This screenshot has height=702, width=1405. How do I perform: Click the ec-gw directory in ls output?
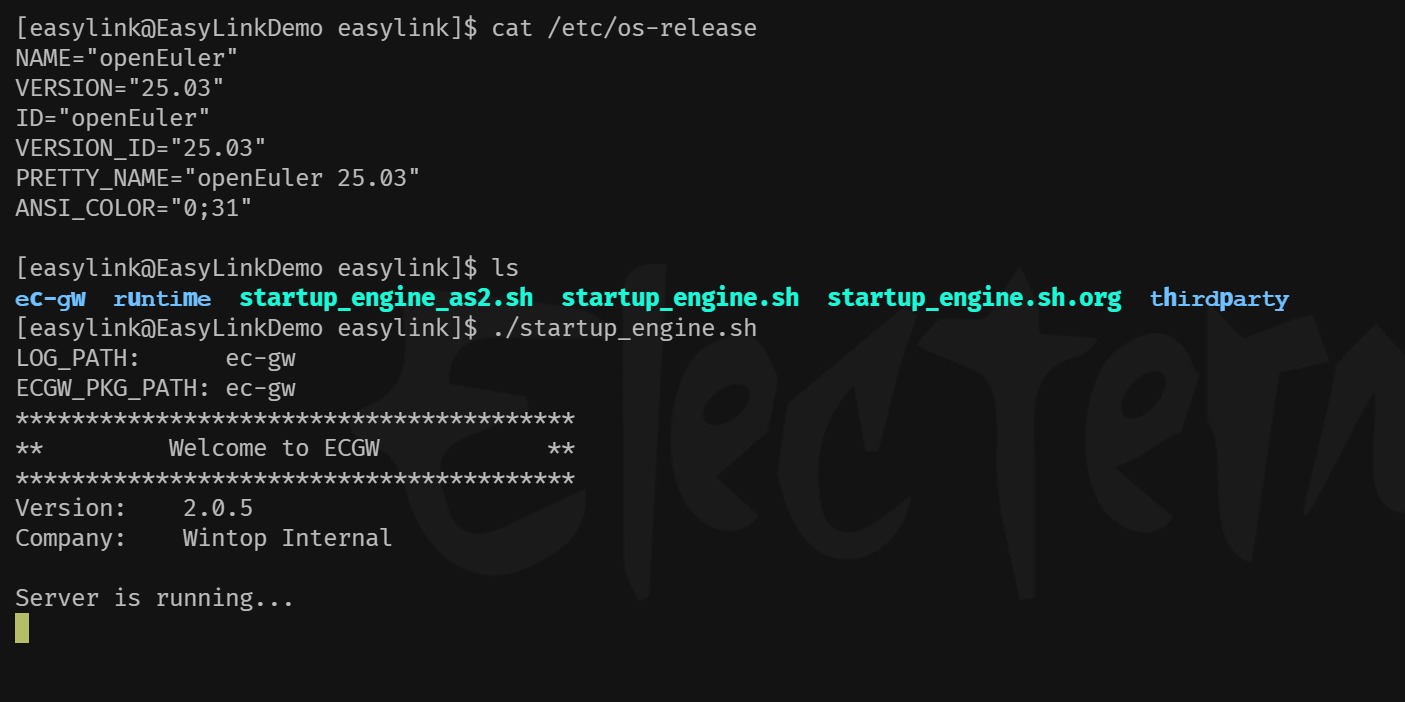[50, 298]
